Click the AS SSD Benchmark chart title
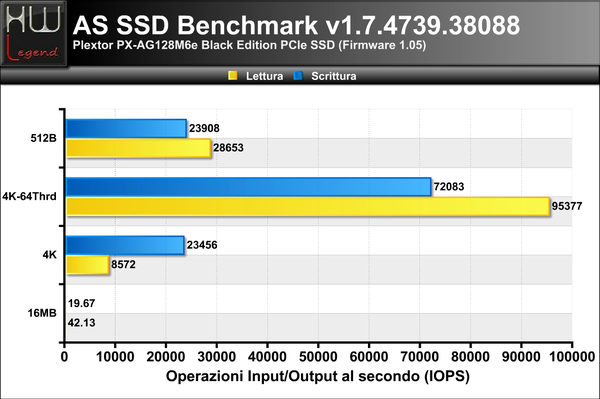This screenshot has height=399, width=600. (x=297, y=25)
